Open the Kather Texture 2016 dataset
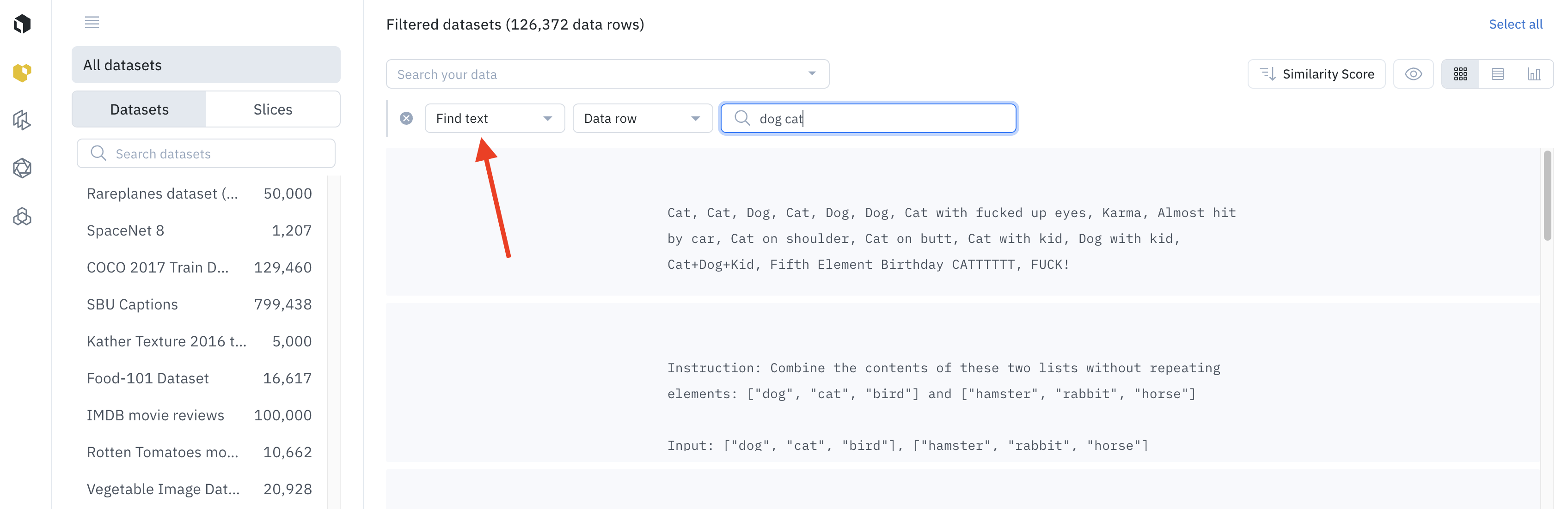The width and height of the screenshot is (1568, 509). (x=199, y=342)
